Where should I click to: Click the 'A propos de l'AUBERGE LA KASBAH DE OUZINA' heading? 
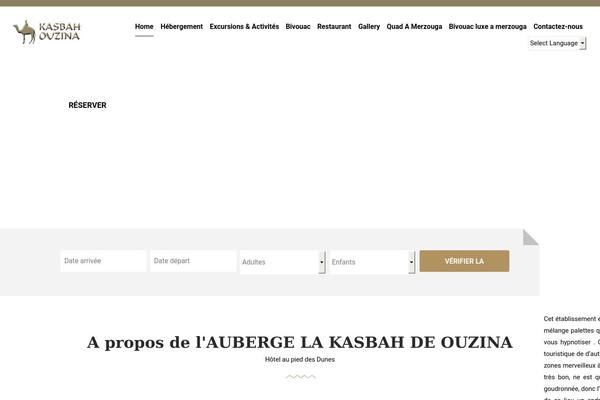coord(300,342)
